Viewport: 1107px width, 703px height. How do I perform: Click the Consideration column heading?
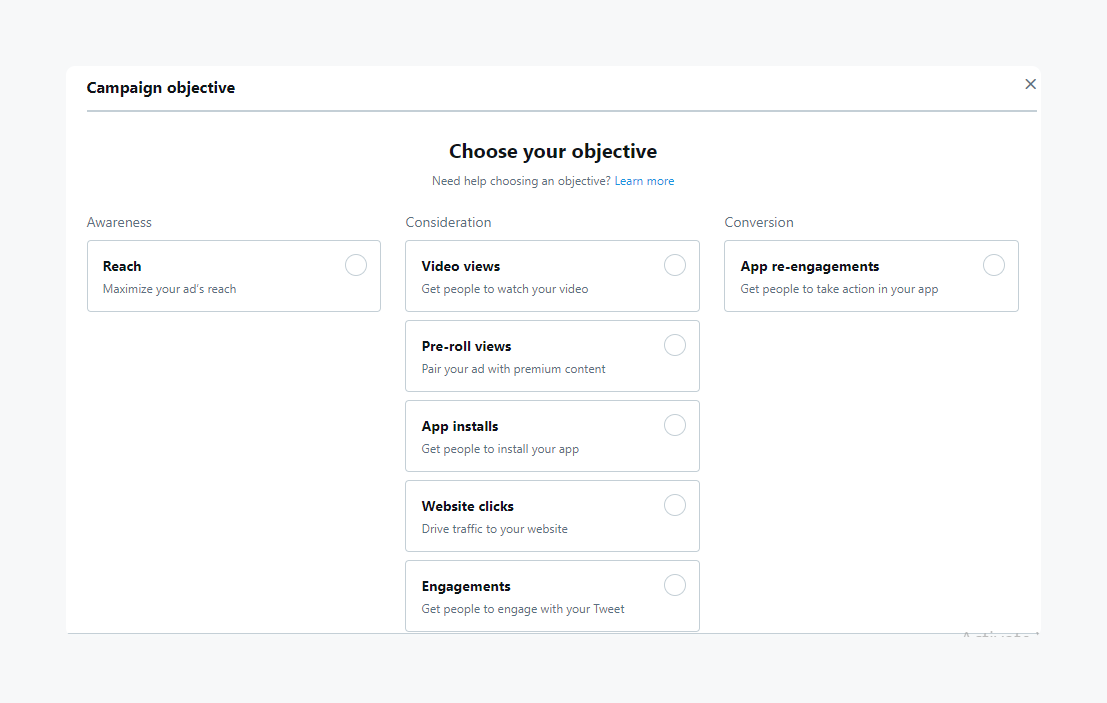(x=448, y=222)
